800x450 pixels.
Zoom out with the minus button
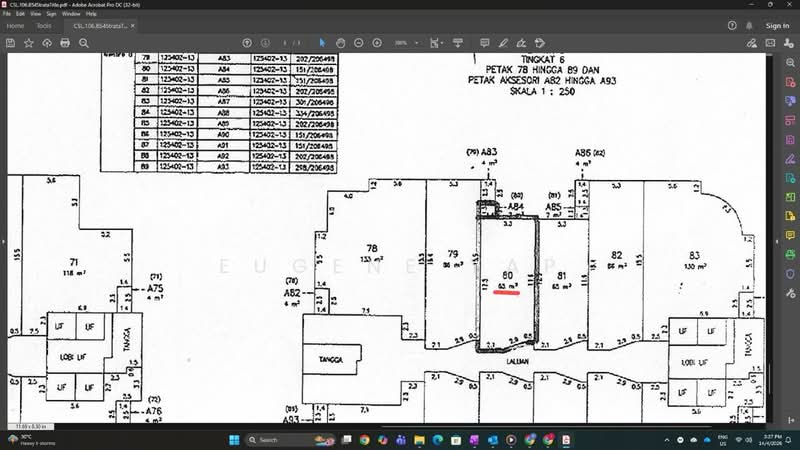click(x=359, y=43)
